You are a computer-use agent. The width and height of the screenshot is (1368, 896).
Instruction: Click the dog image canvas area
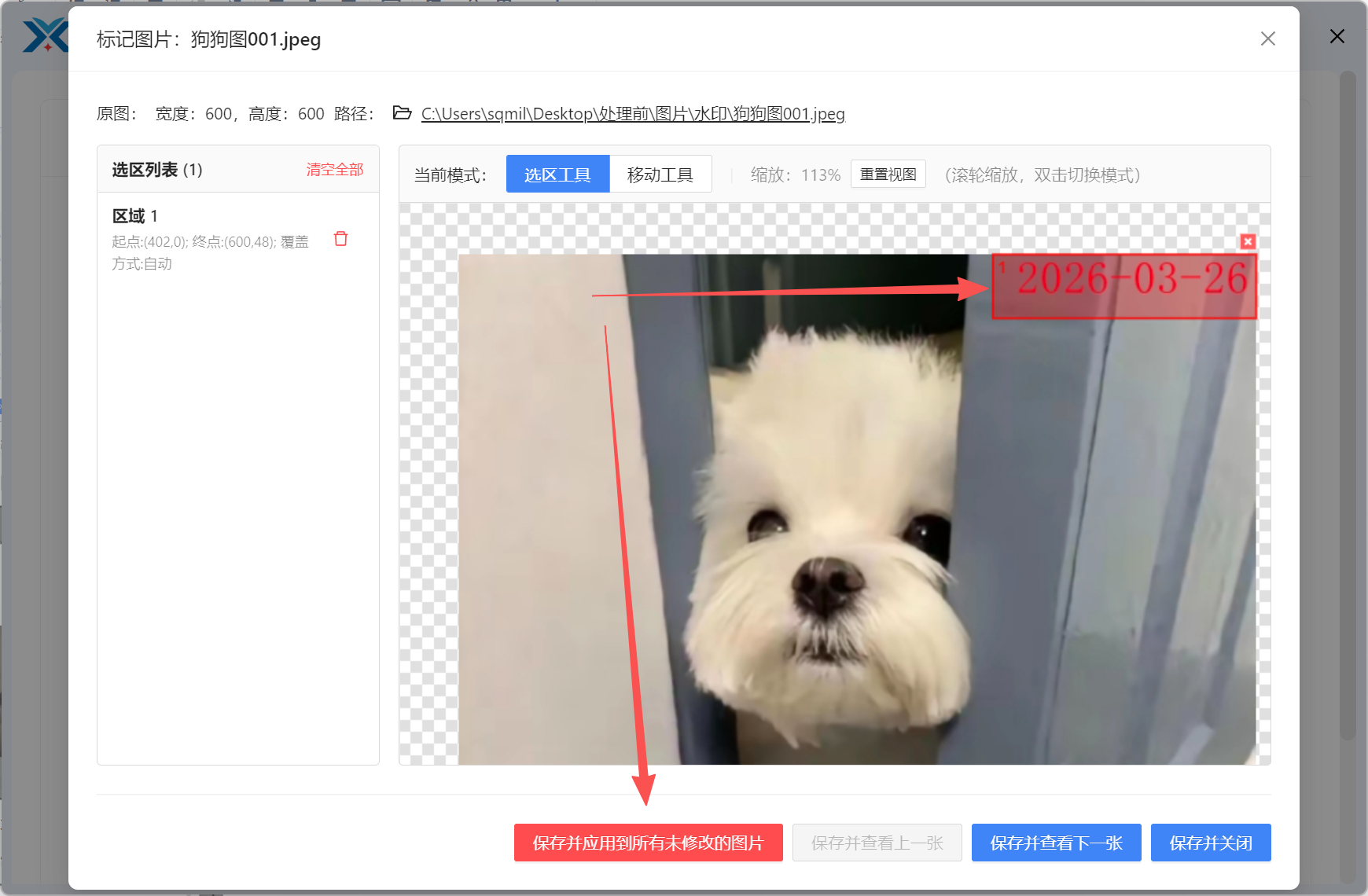826,550
